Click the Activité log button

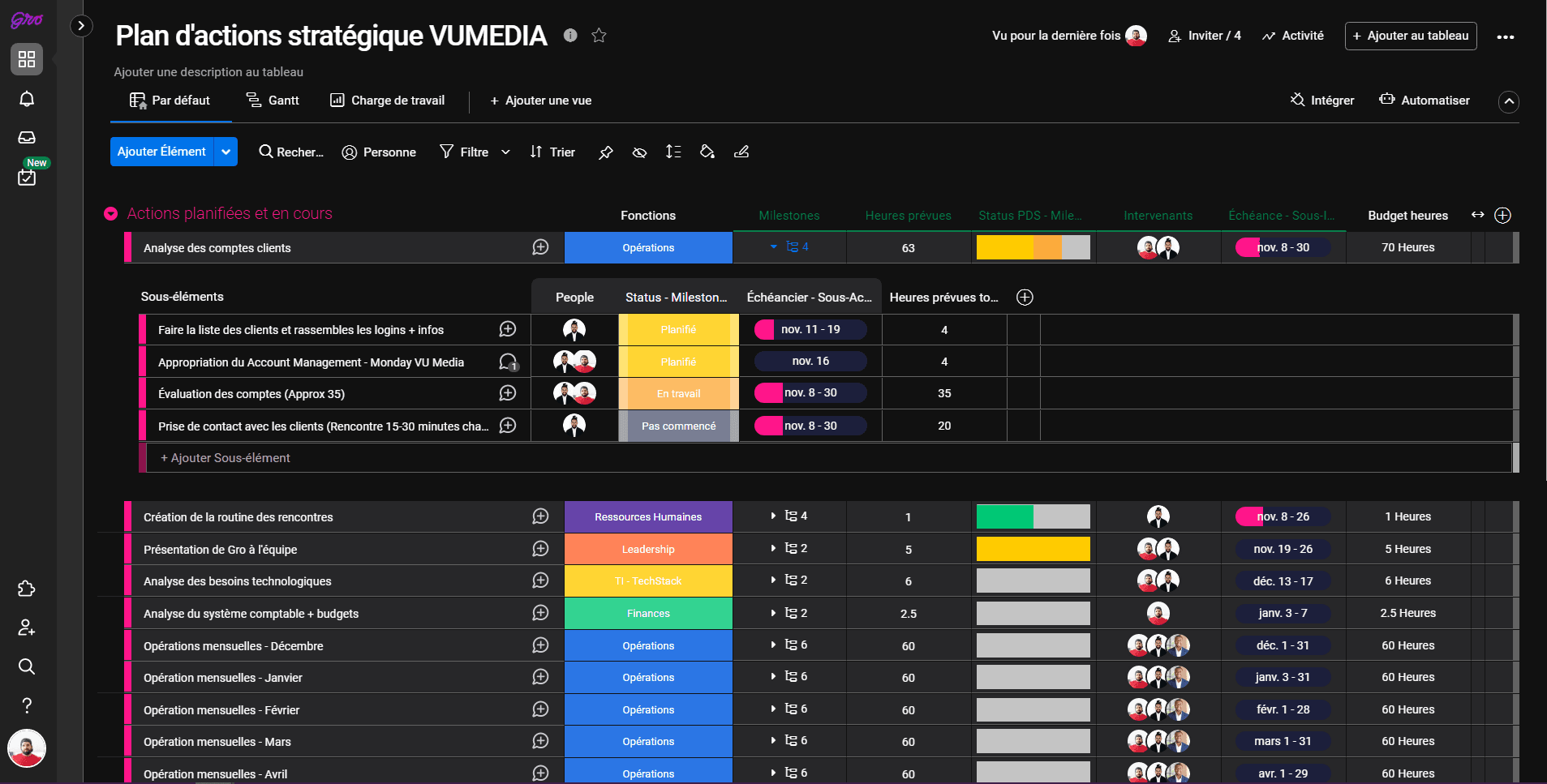click(1292, 36)
